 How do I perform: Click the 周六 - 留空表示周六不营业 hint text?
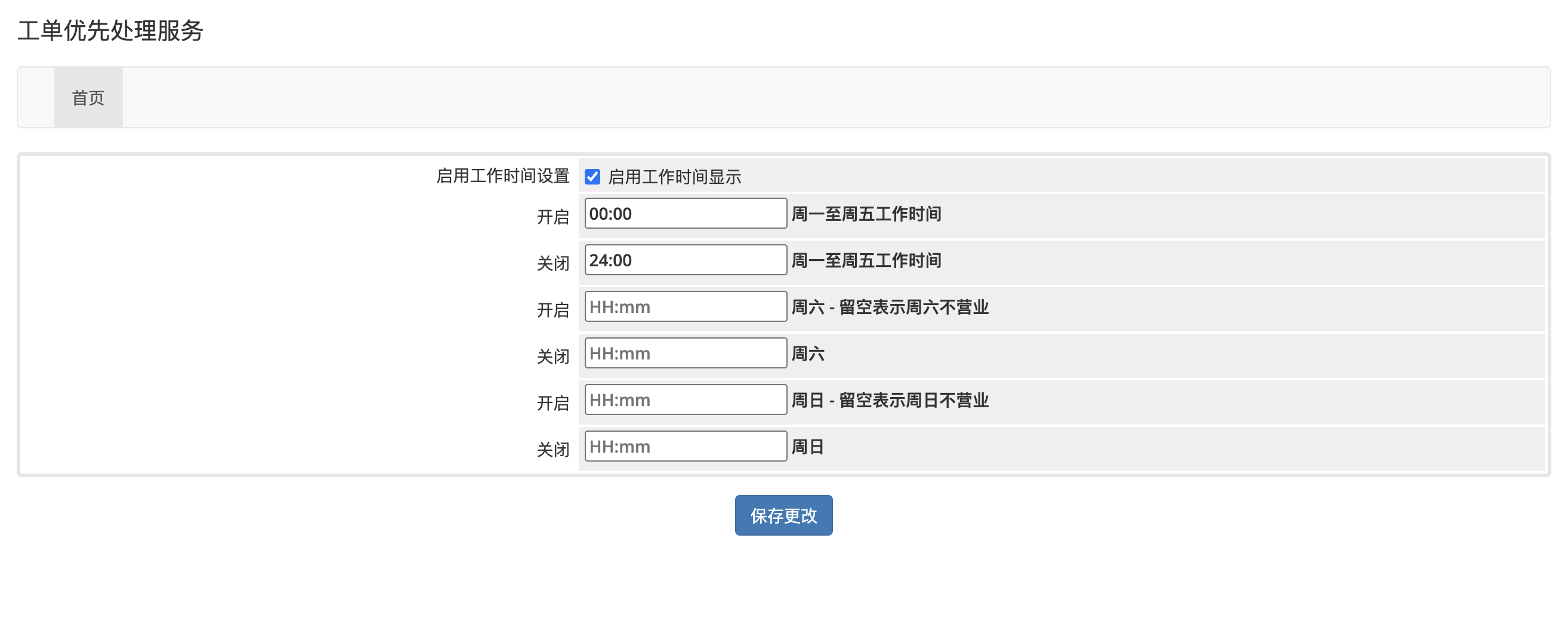pyautogui.click(x=889, y=307)
